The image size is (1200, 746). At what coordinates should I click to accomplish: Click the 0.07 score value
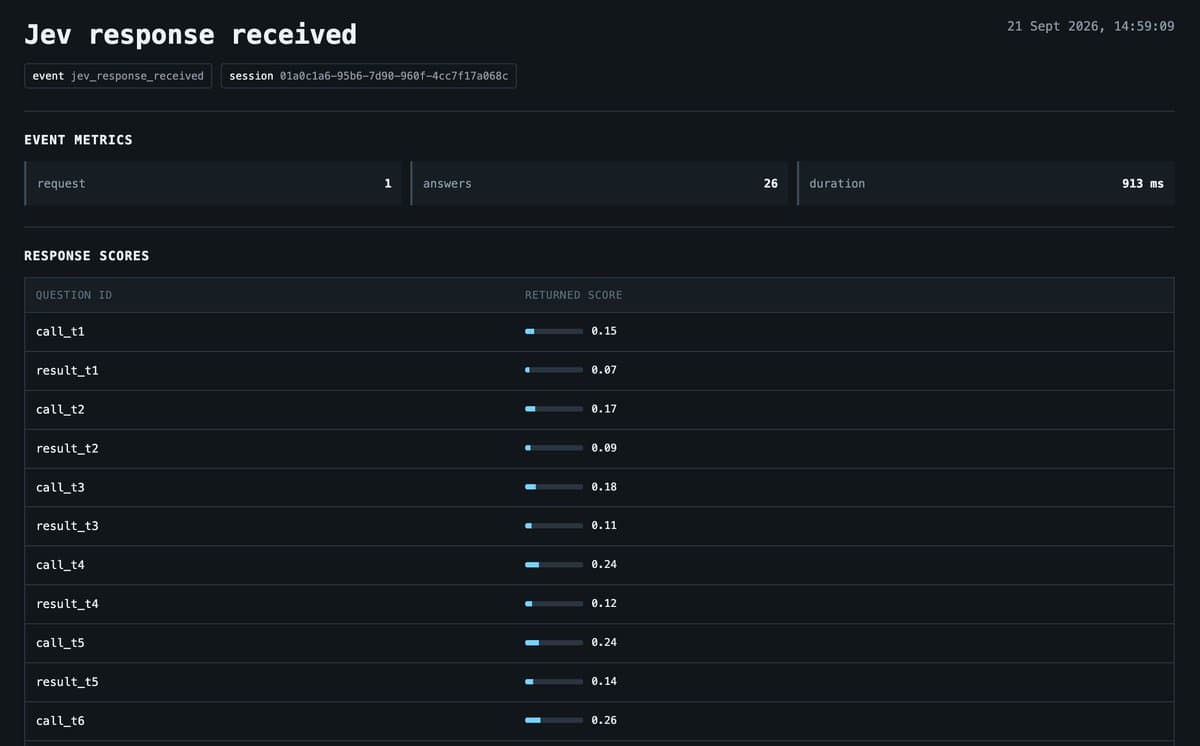click(x=604, y=370)
